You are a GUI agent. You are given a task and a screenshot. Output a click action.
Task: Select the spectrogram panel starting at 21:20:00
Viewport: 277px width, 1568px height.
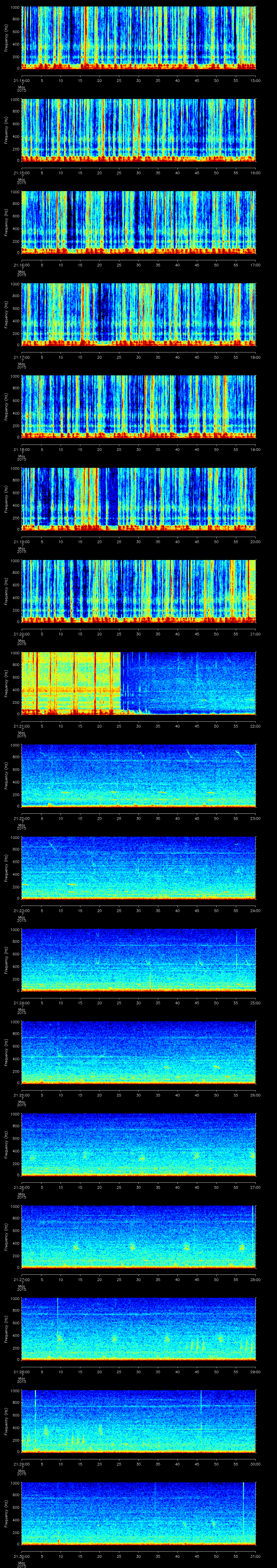(x=139, y=590)
